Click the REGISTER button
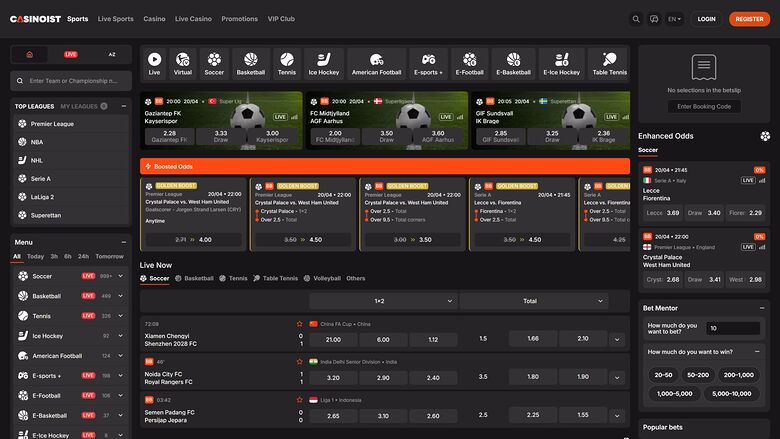This screenshot has height=439, width=780. coord(749,19)
